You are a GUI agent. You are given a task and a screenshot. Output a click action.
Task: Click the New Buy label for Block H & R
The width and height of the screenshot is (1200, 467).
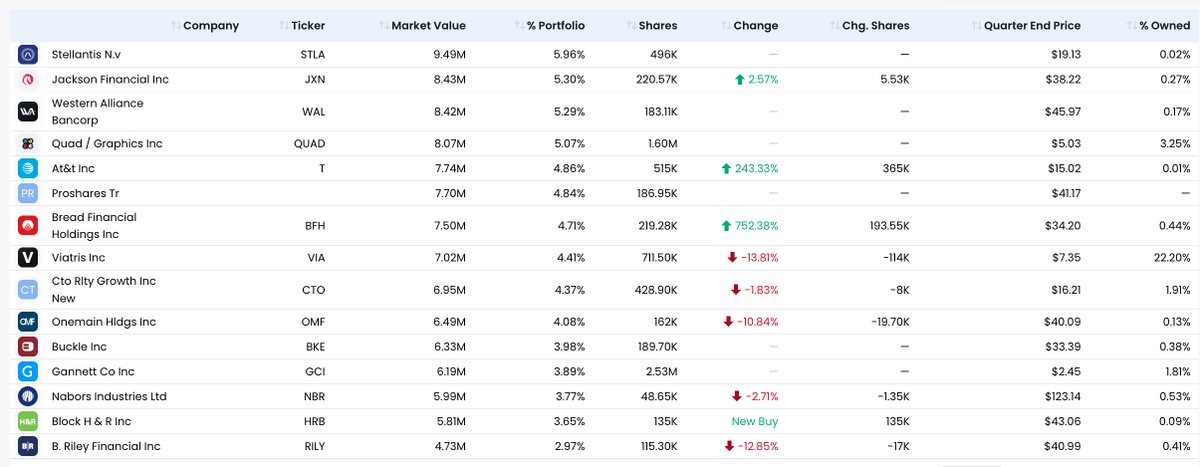(755, 421)
